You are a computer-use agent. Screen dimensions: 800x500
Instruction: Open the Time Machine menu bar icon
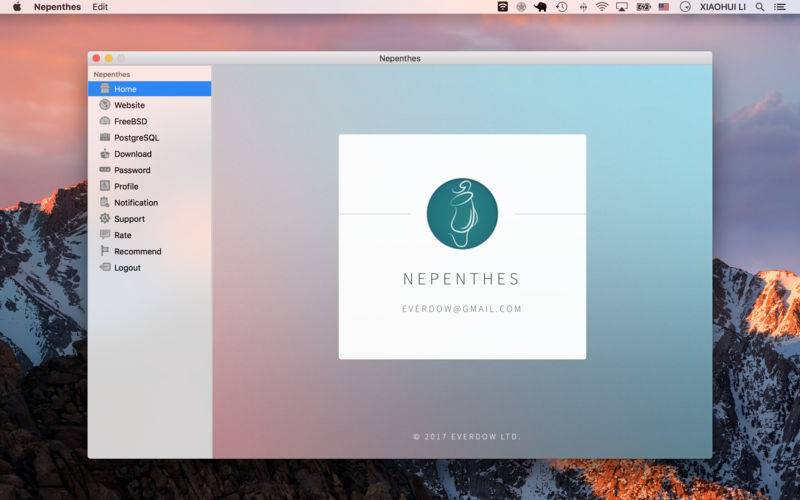pos(562,7)
